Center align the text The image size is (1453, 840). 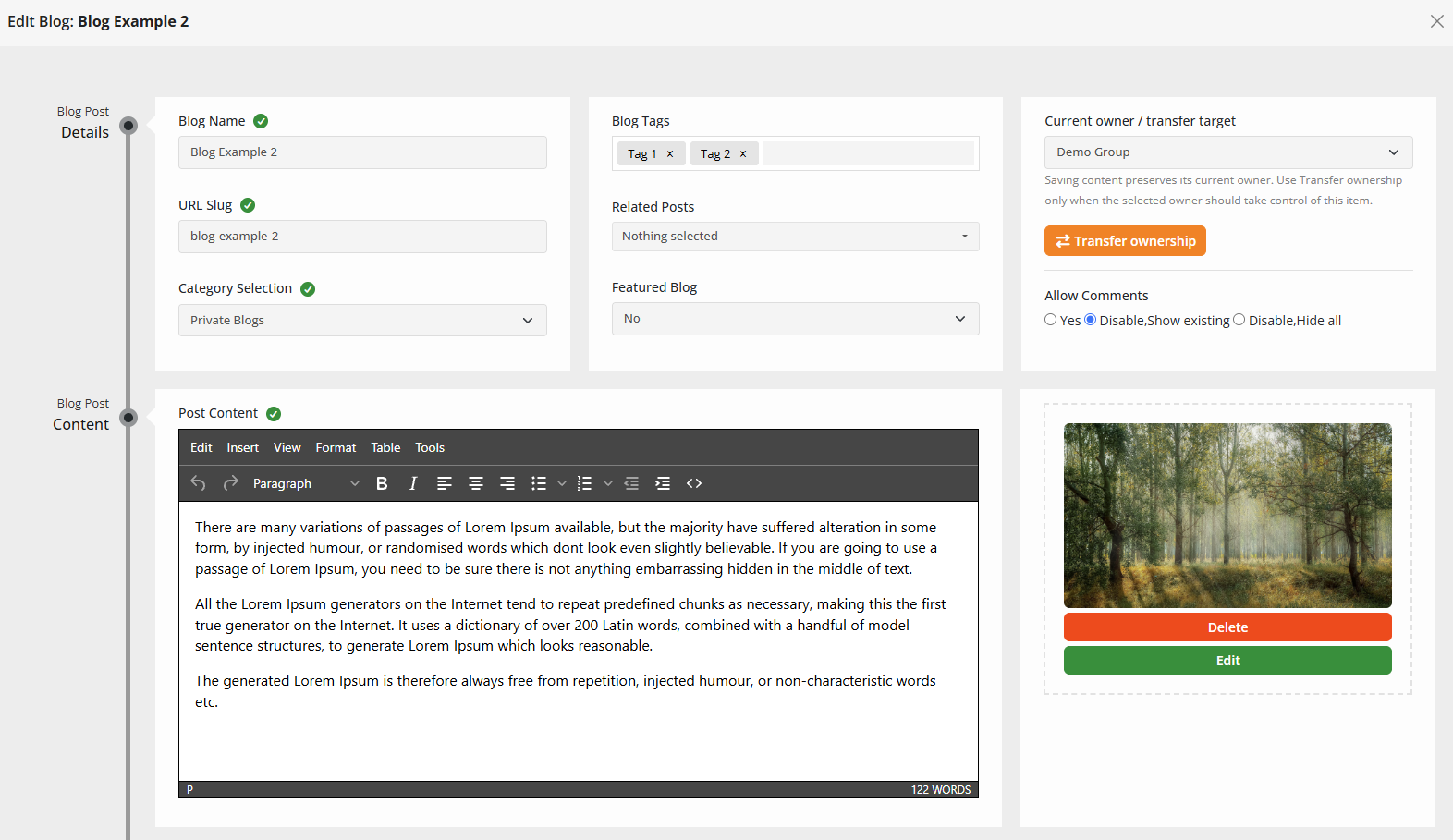coord(476,483)
